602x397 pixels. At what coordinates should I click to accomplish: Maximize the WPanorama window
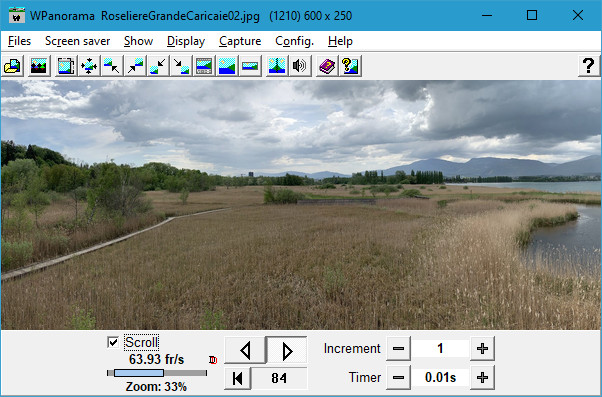tap(532, 15)
